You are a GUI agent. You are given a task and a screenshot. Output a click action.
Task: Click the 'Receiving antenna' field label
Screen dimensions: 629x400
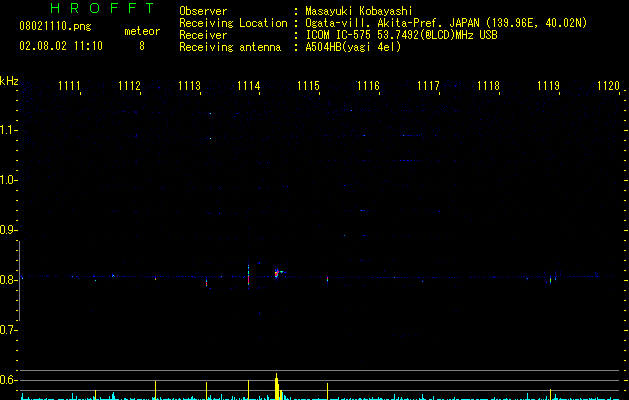tap(230, 47)
